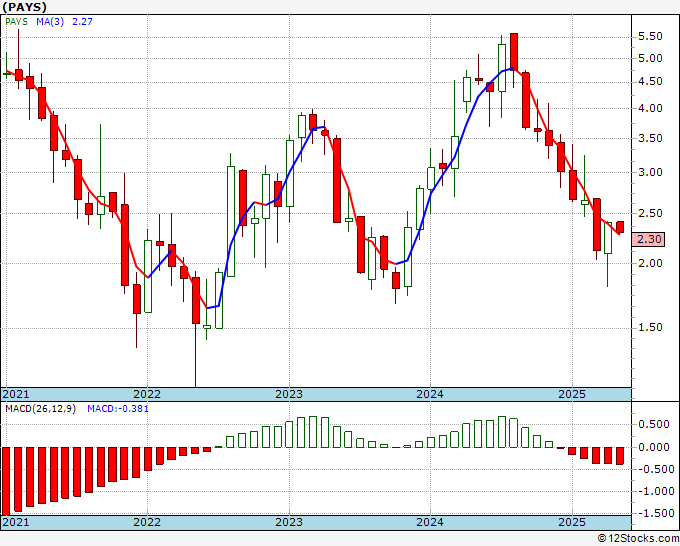Click 2025 on the price chart timeline

572,394
